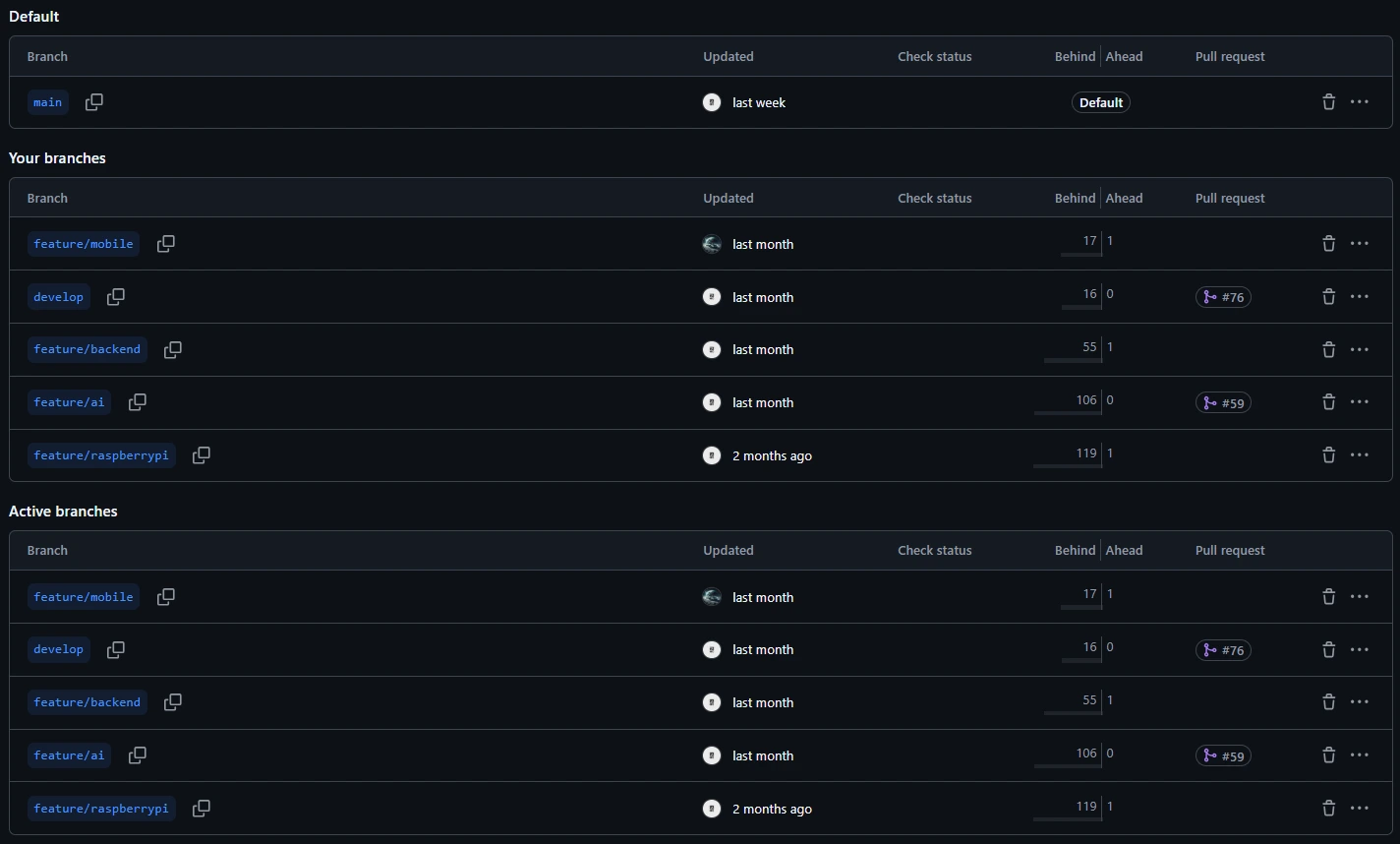Click the 'last week' timestamp for main
The image size is (1400, 844).
(x=758, y=102)
